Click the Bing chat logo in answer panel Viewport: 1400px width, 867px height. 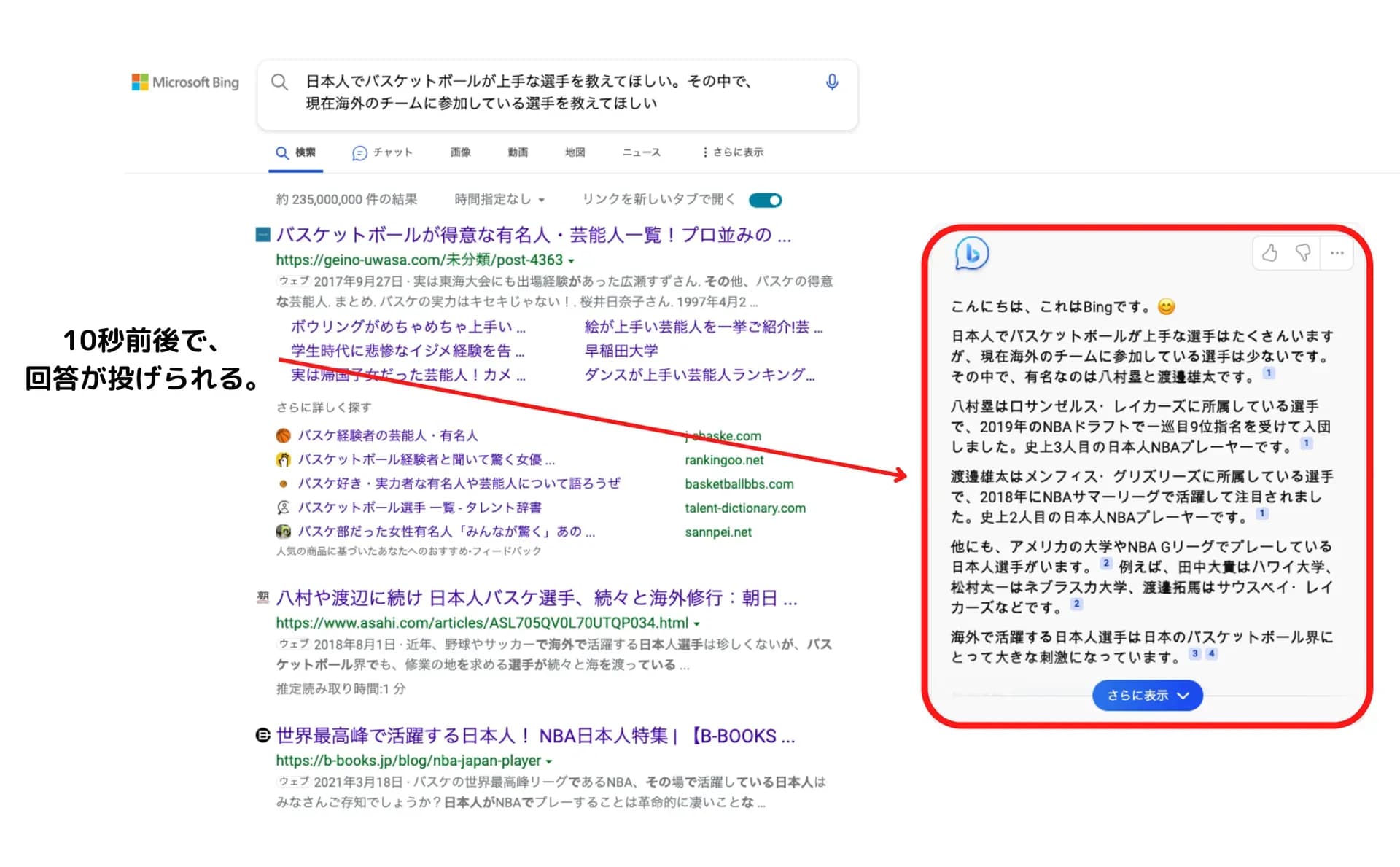971,254
